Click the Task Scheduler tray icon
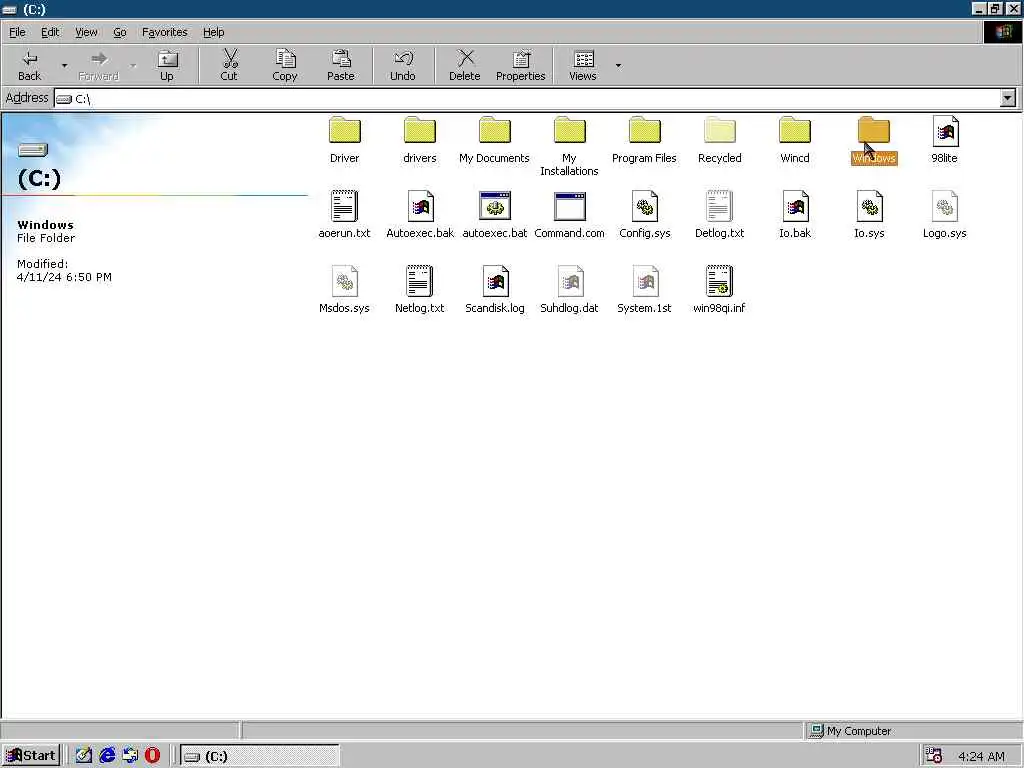This screenshot has width=1024, height=768. coord(934,756)
